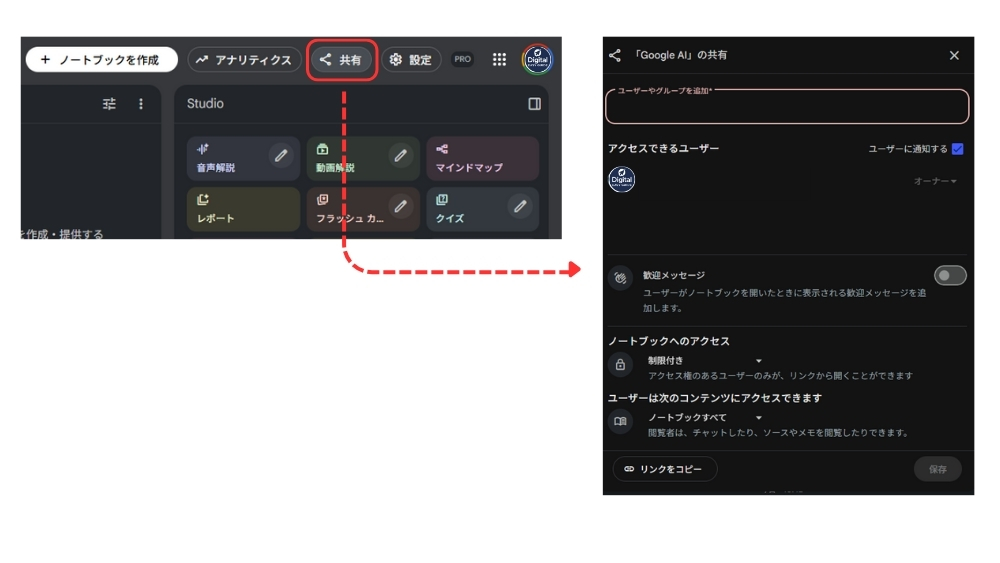
Task: Open 設定 settings
Action: [x=411, y=59]
